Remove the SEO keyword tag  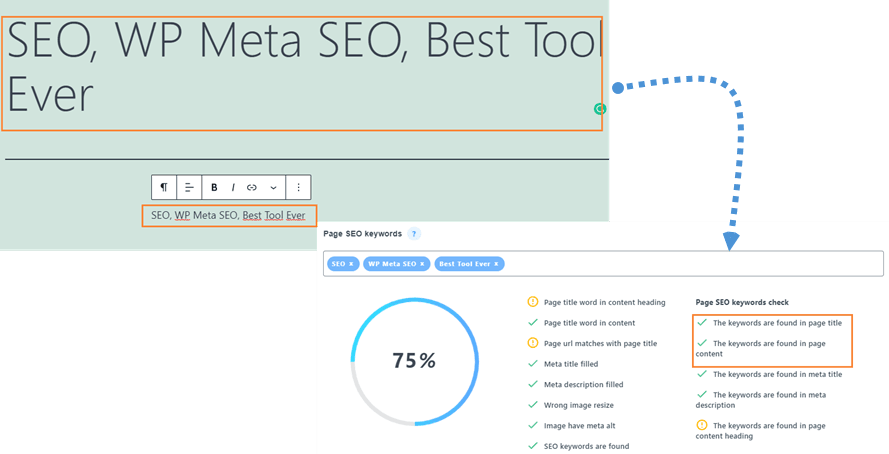click(x=351, y=264)
